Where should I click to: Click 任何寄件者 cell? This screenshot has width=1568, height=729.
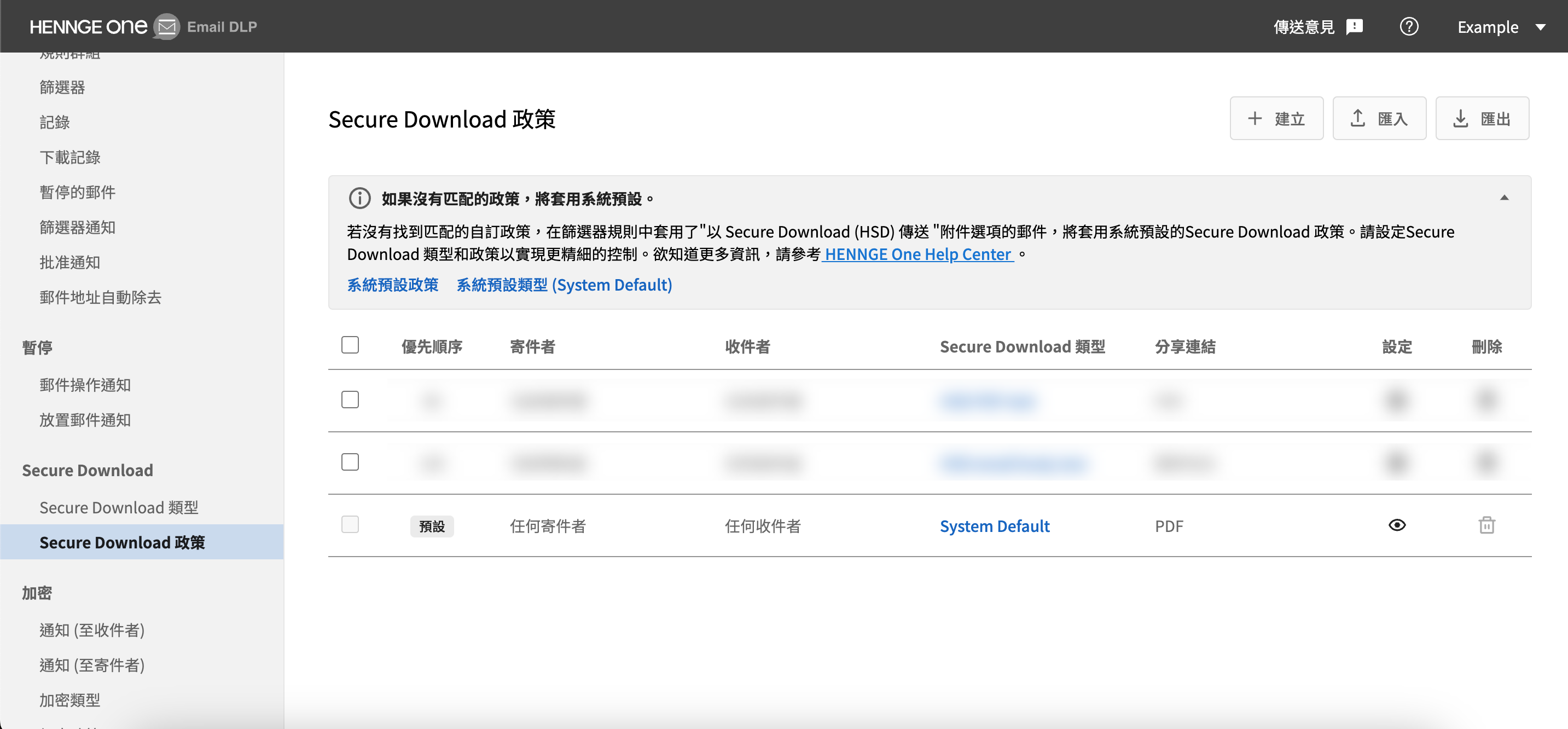click(x=548, y=526)
